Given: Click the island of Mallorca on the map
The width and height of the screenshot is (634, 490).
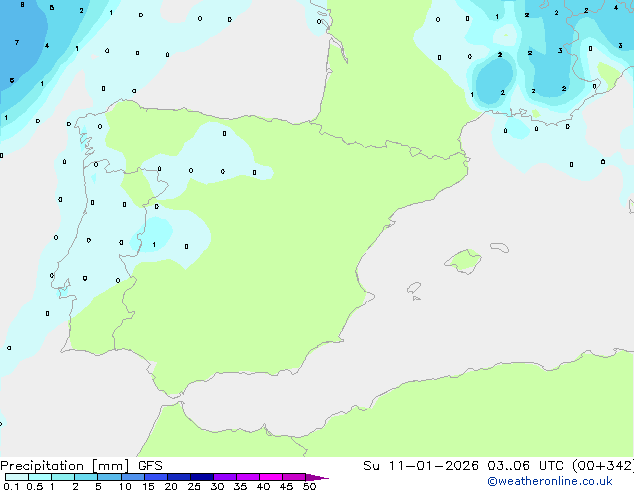Looking at the screenshot, I should point(464,261).
